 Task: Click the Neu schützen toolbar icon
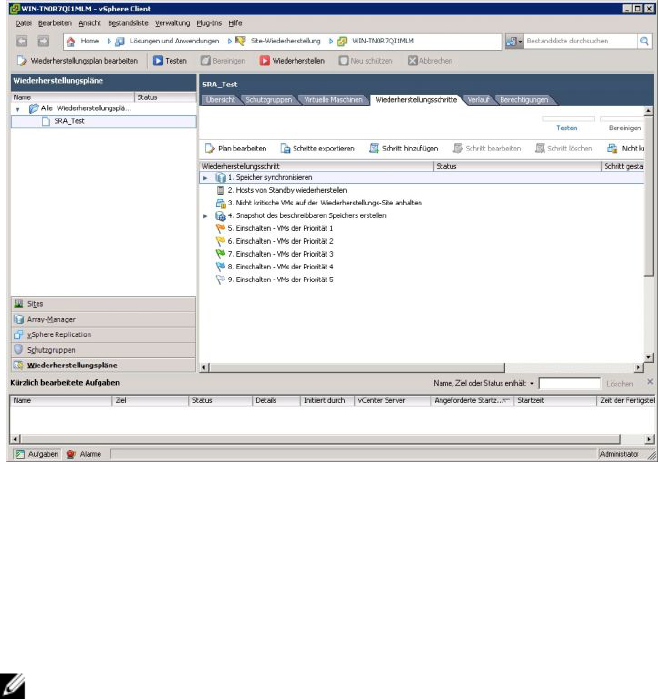point(343,61)
